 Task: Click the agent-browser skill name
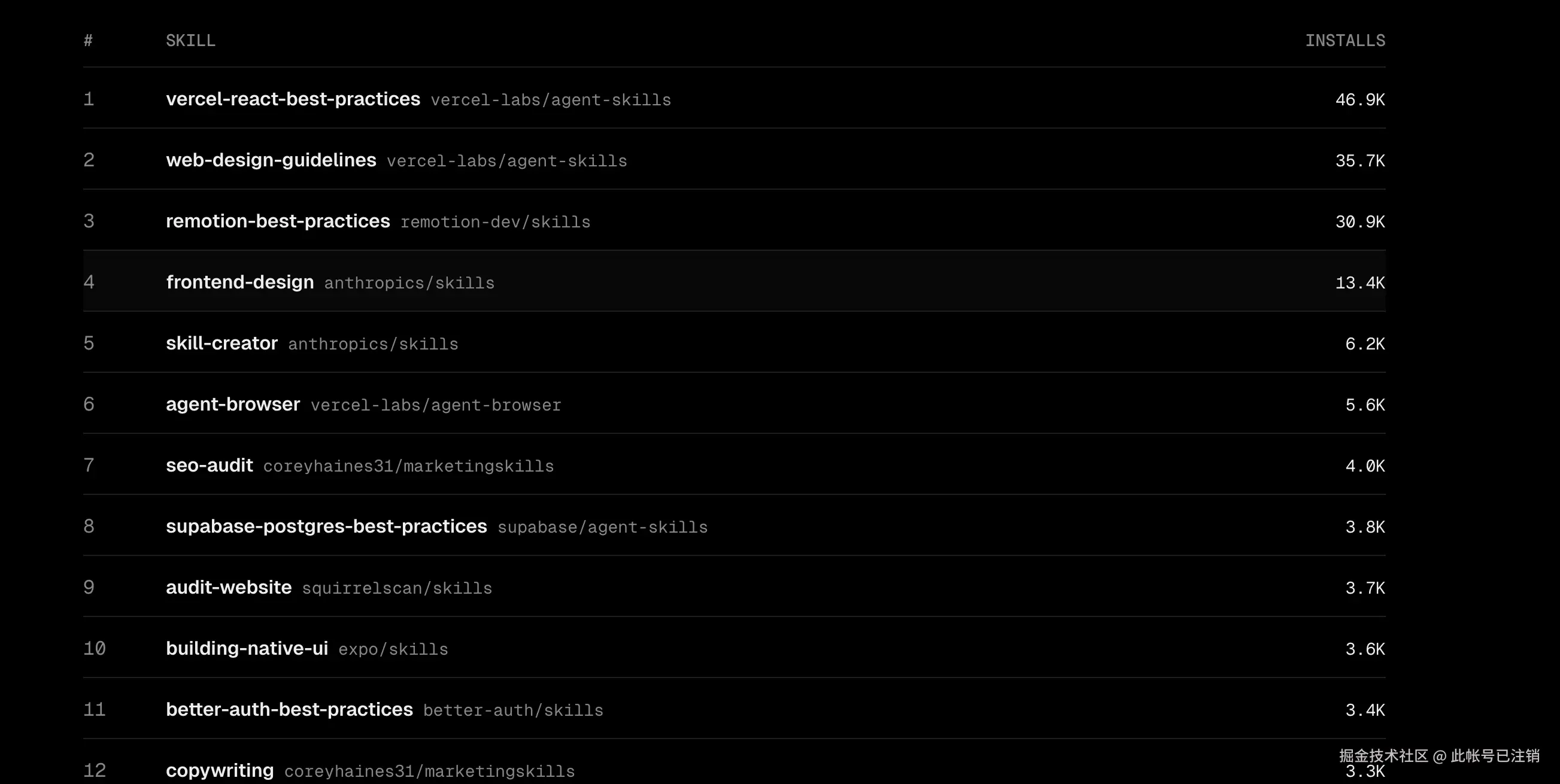pos(232,404)
